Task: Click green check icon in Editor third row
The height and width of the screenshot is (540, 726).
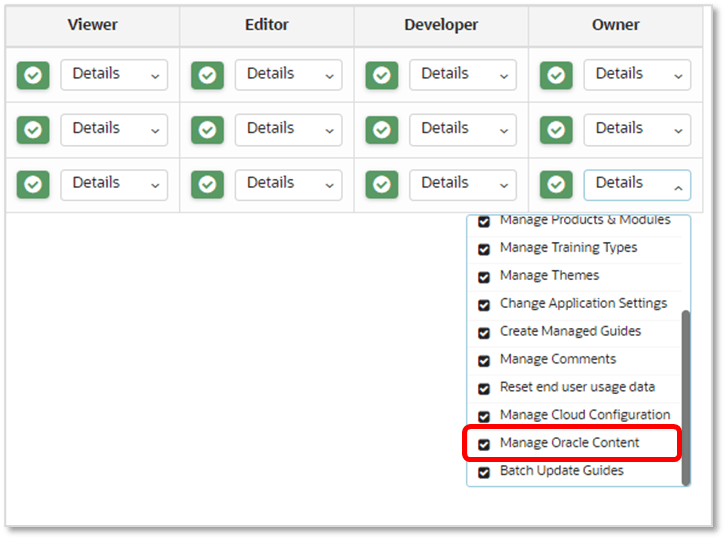Action: 207,184
